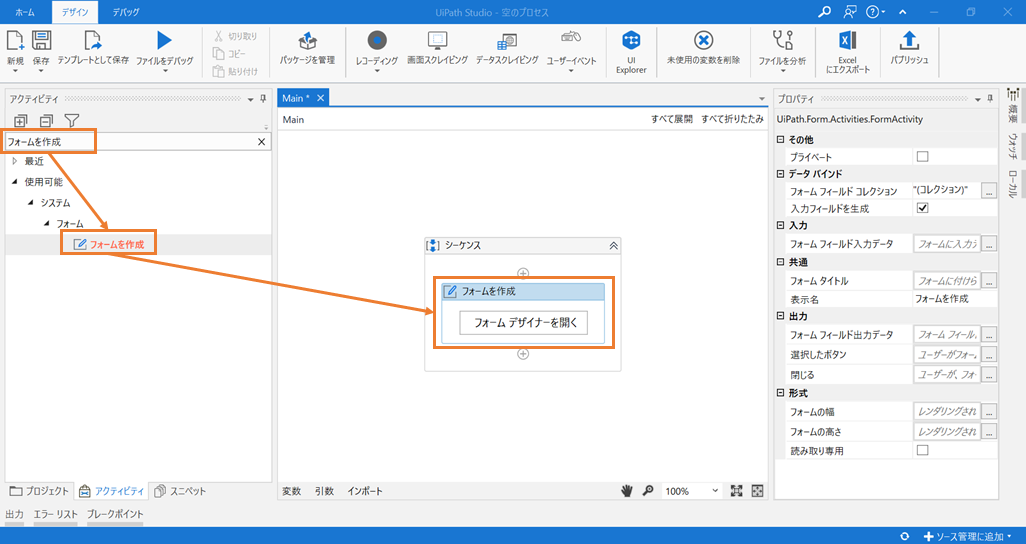
Task: Click the フォームの幅 input field
Action: 947,412
